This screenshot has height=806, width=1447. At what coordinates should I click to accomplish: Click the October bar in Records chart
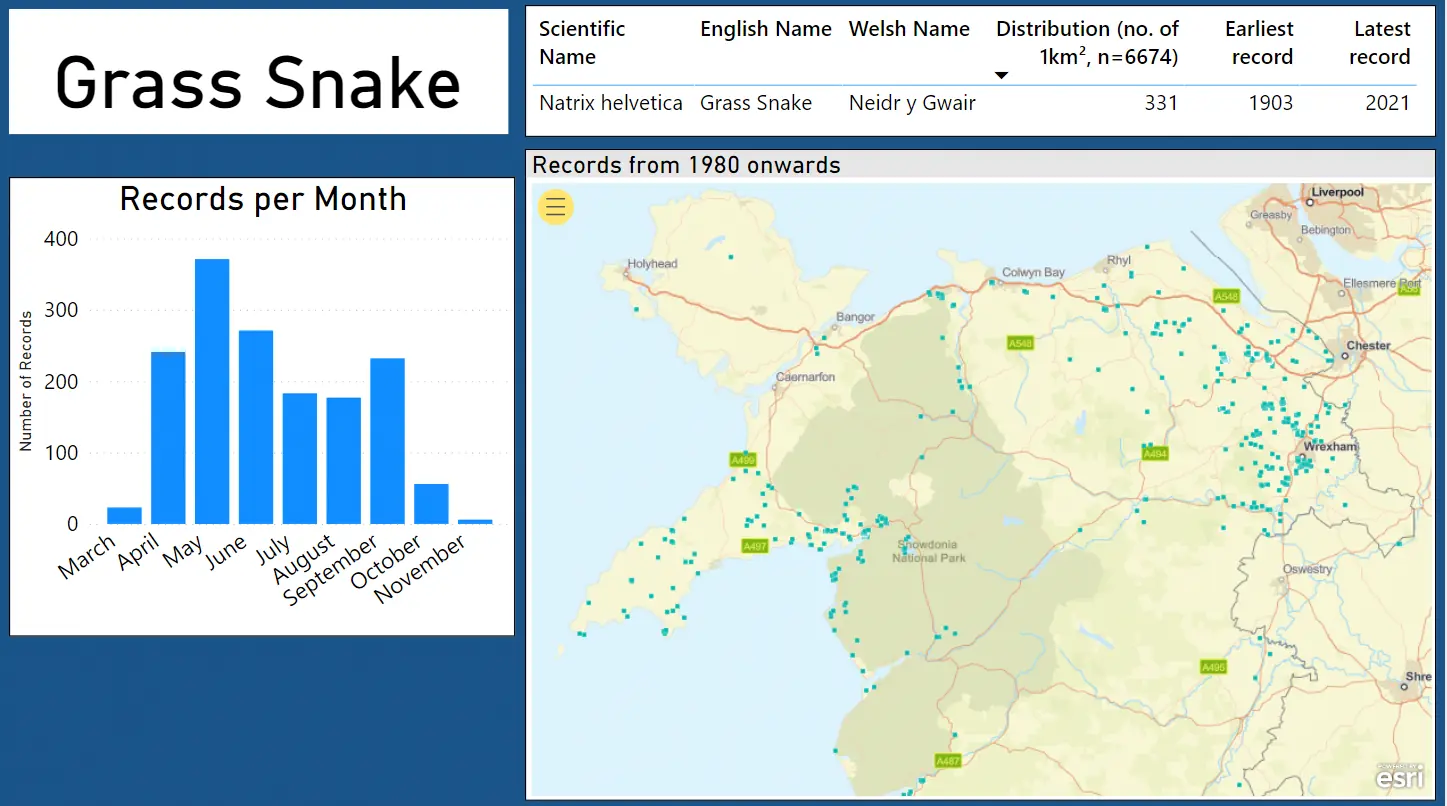click(x=431, y=503)
